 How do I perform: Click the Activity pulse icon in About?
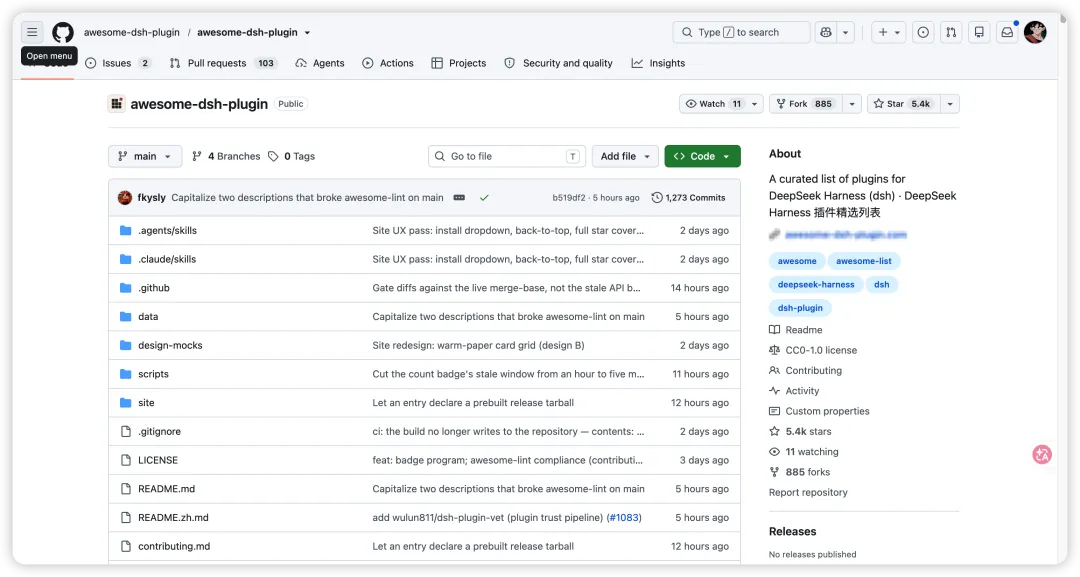[x=774, y=390]
